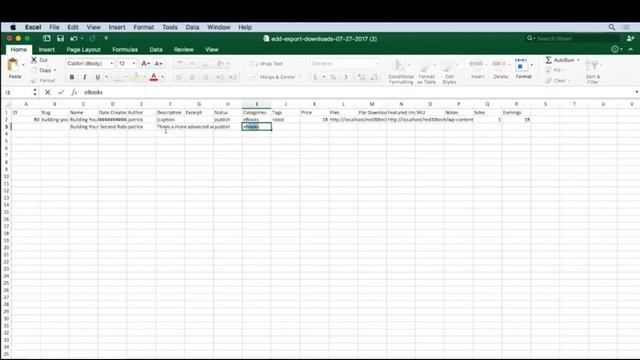Select column I header
Screen dimensions: 640x360
257,104
